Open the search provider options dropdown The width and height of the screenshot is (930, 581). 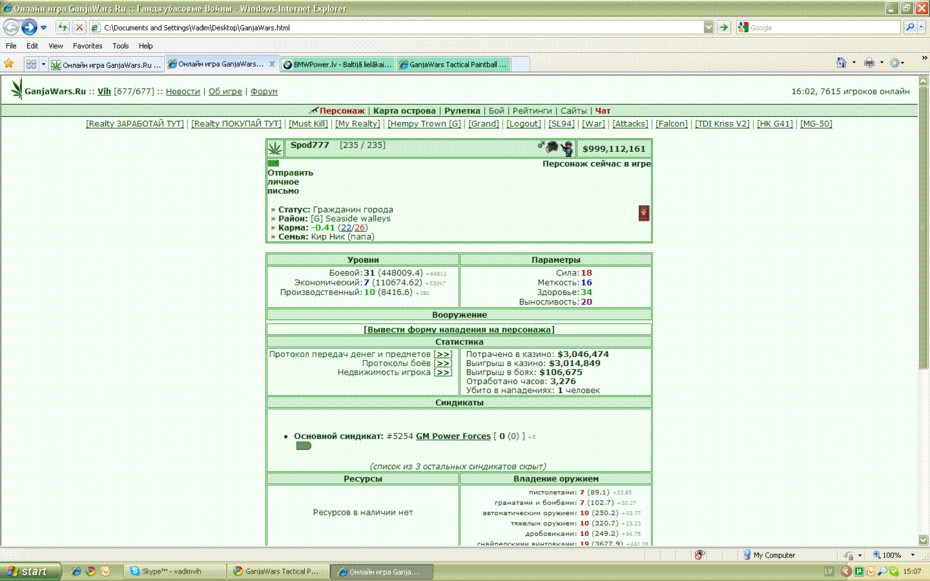(x=922, y=27)
